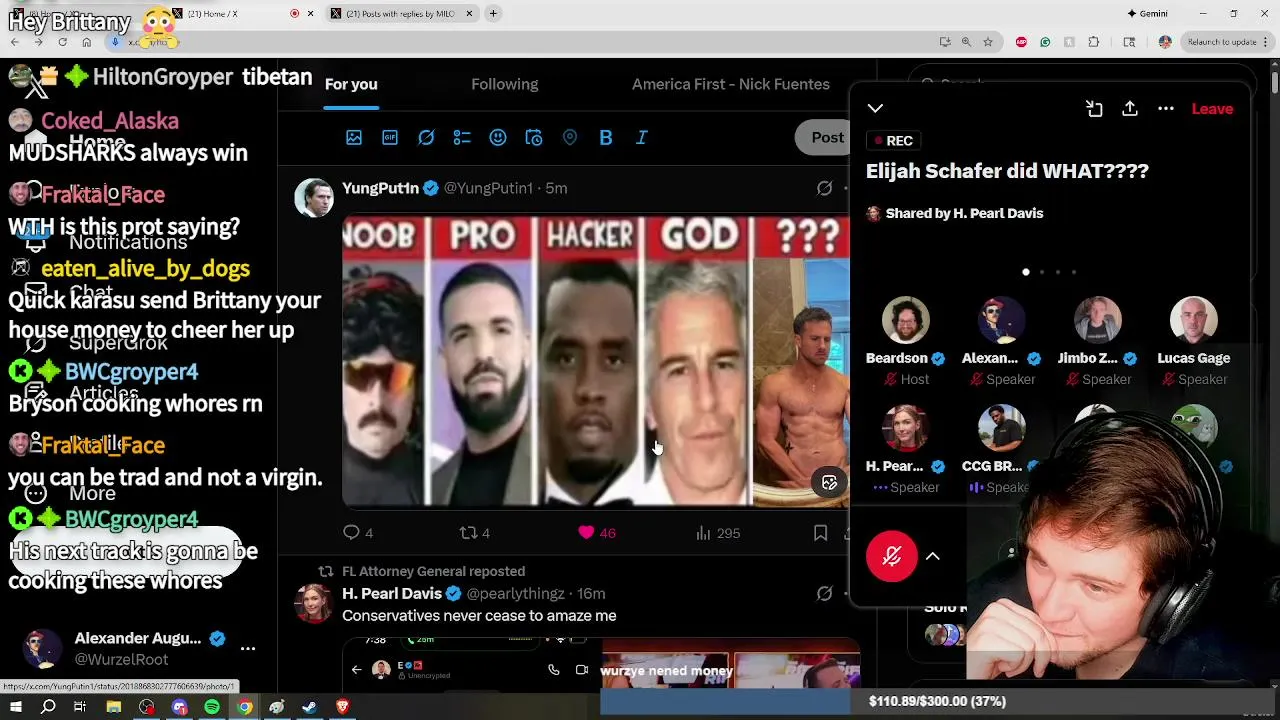Leave the Space

coord(1212,108)
